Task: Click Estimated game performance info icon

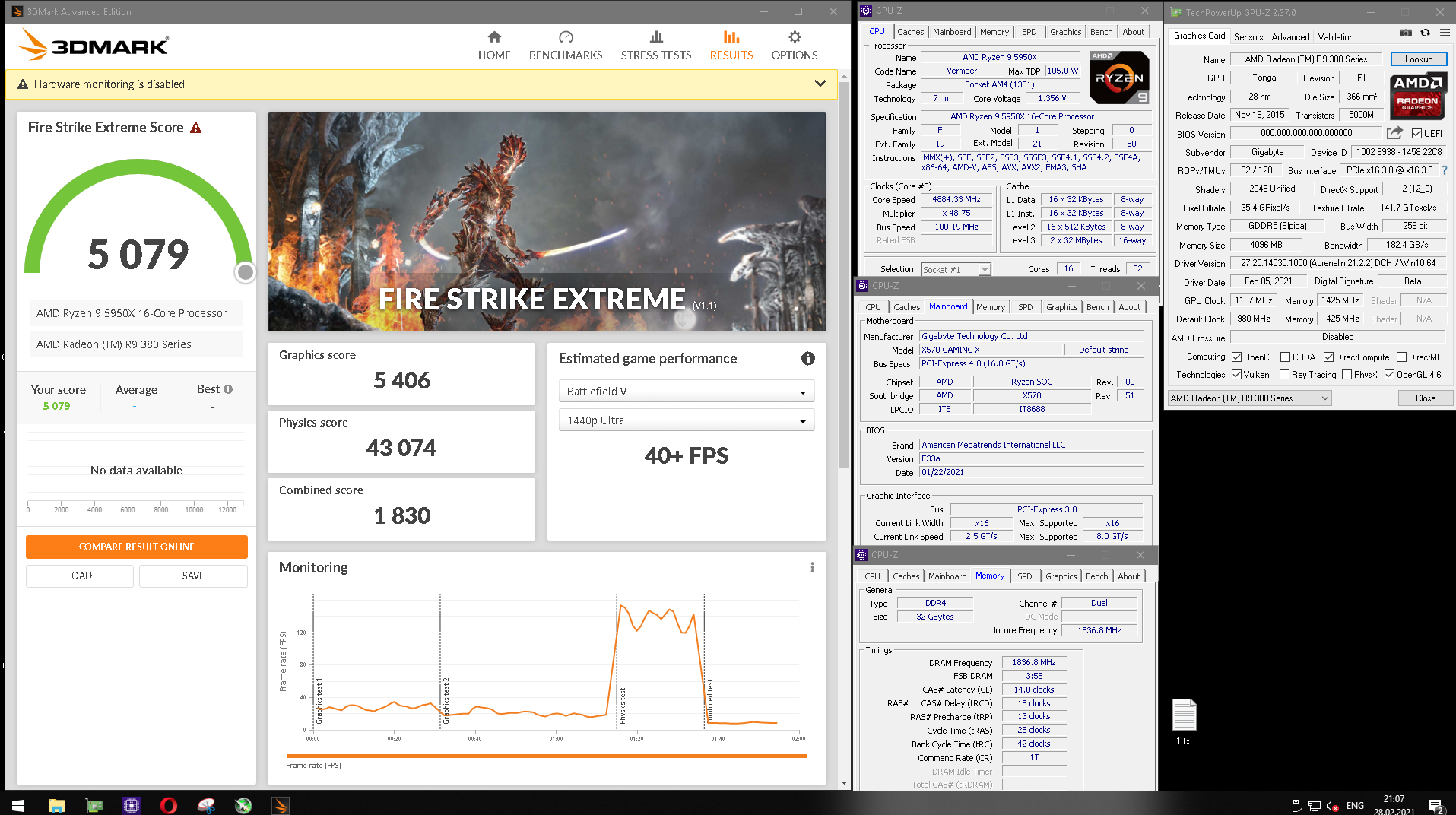Action: tap(807, 359)
